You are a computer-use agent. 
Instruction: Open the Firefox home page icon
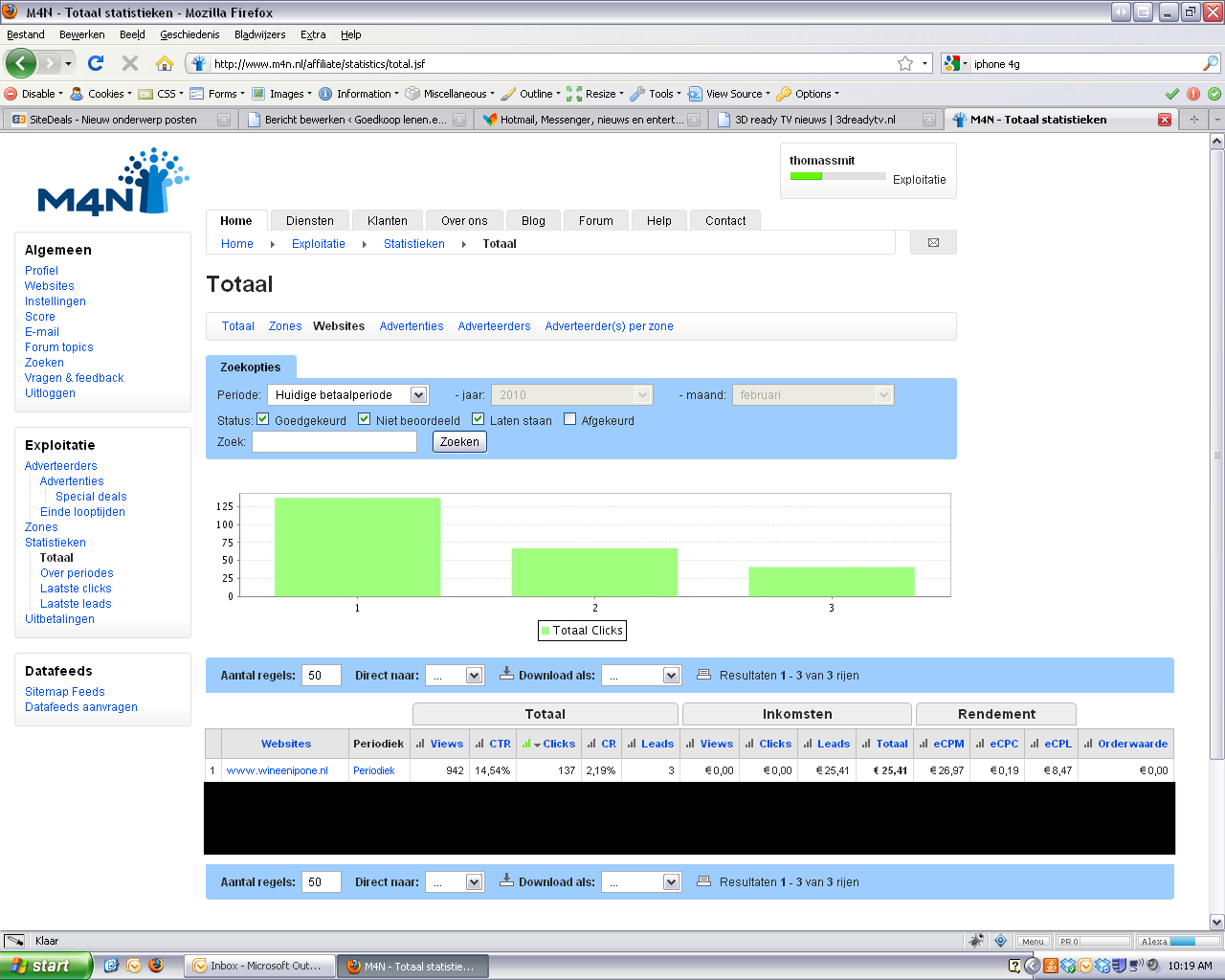(x=165, y=63)
